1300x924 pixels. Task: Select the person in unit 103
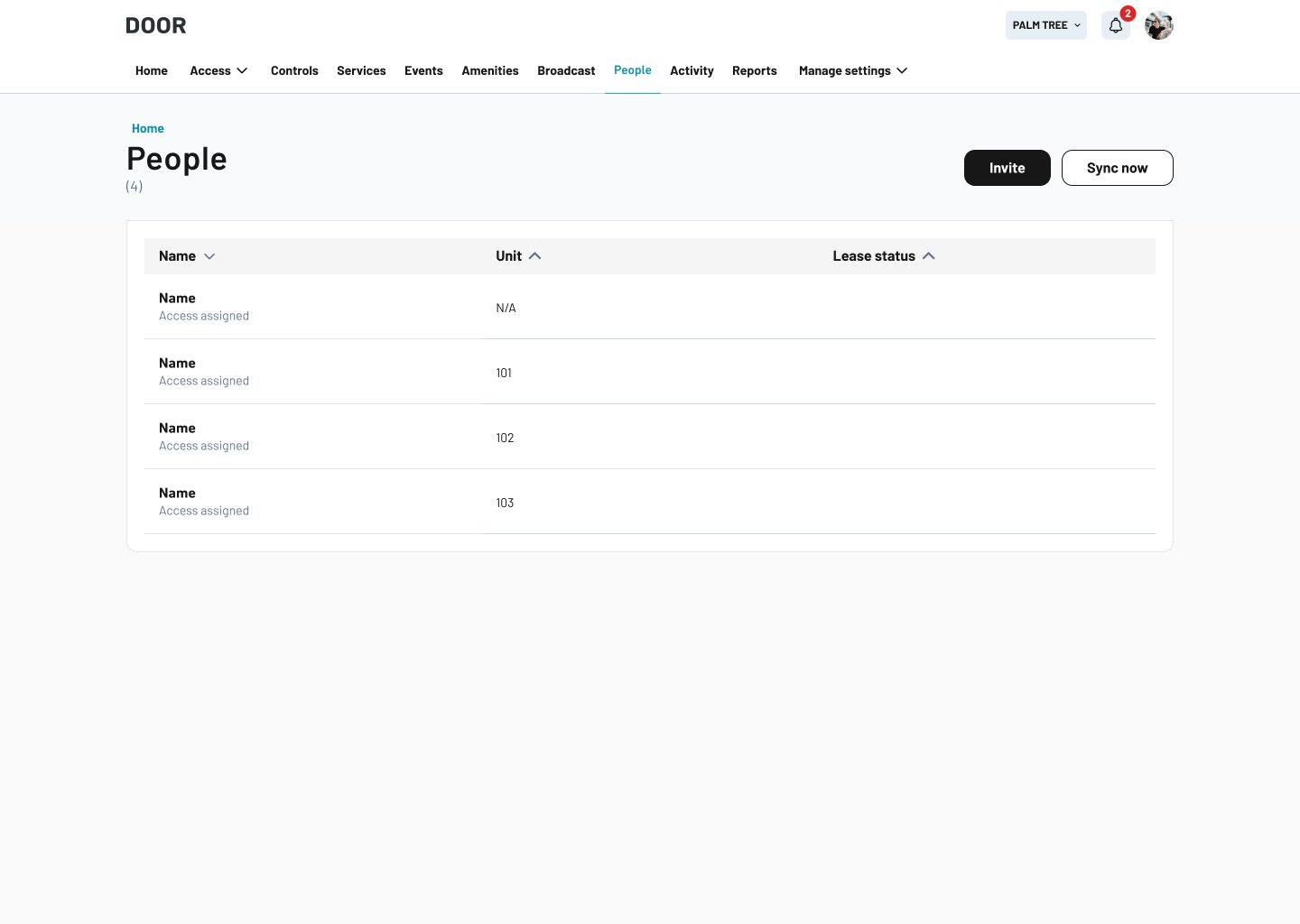(x=650, y=502)
